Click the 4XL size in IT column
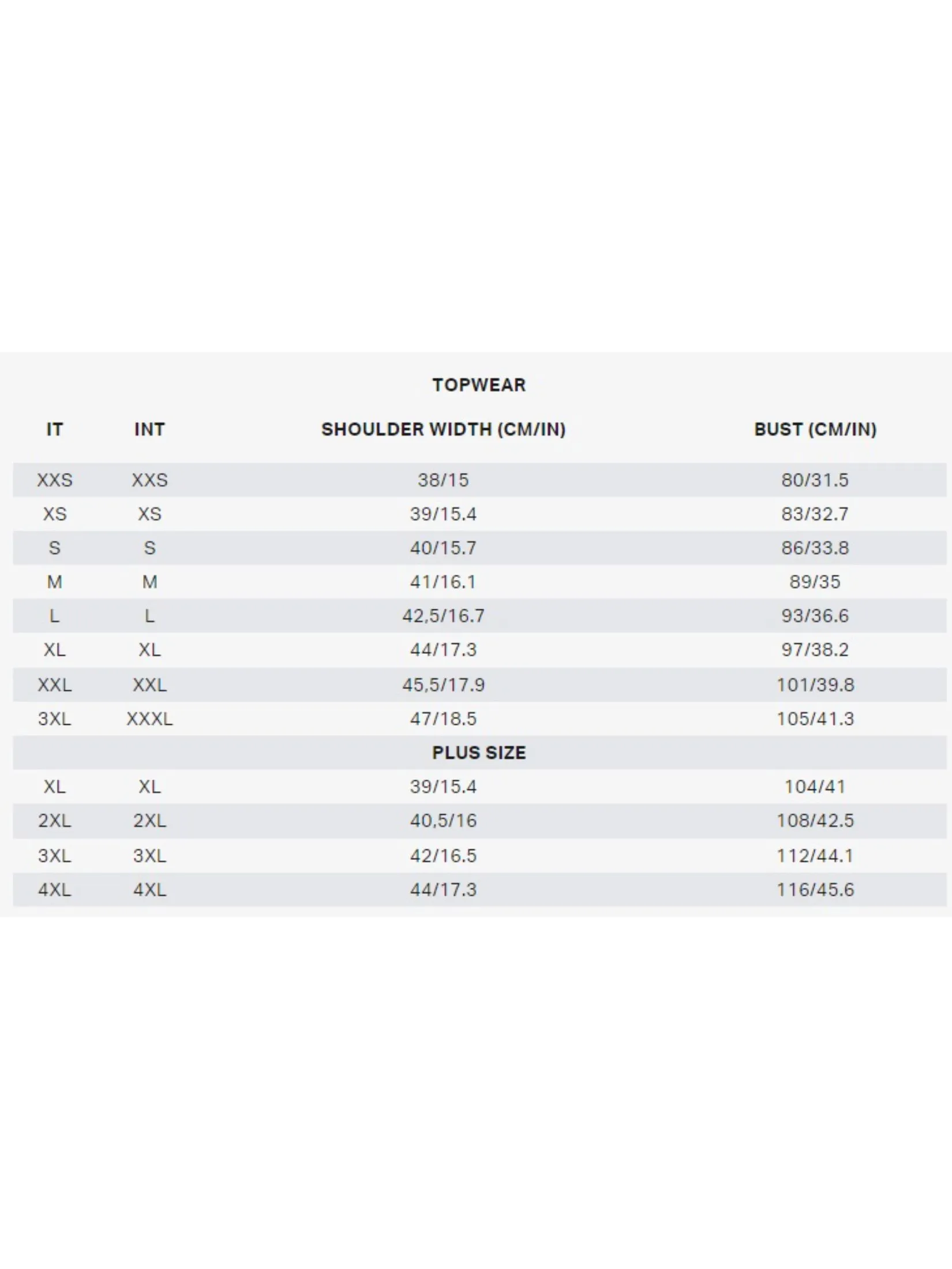The image size is (952, 1269). (55, 890)
